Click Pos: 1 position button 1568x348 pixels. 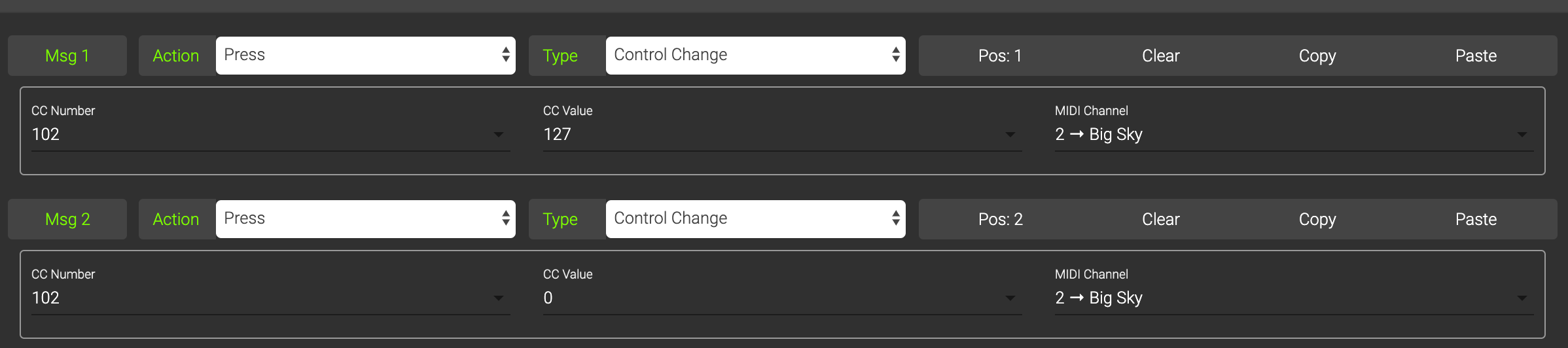(999, 56)
